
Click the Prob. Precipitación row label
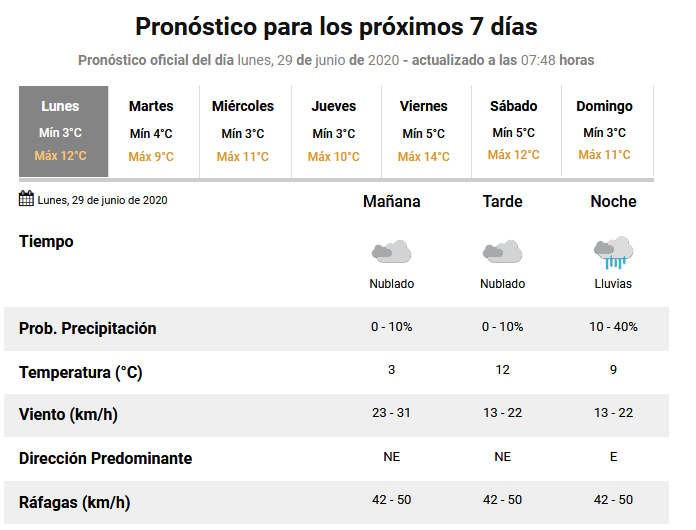pos(88,328)
